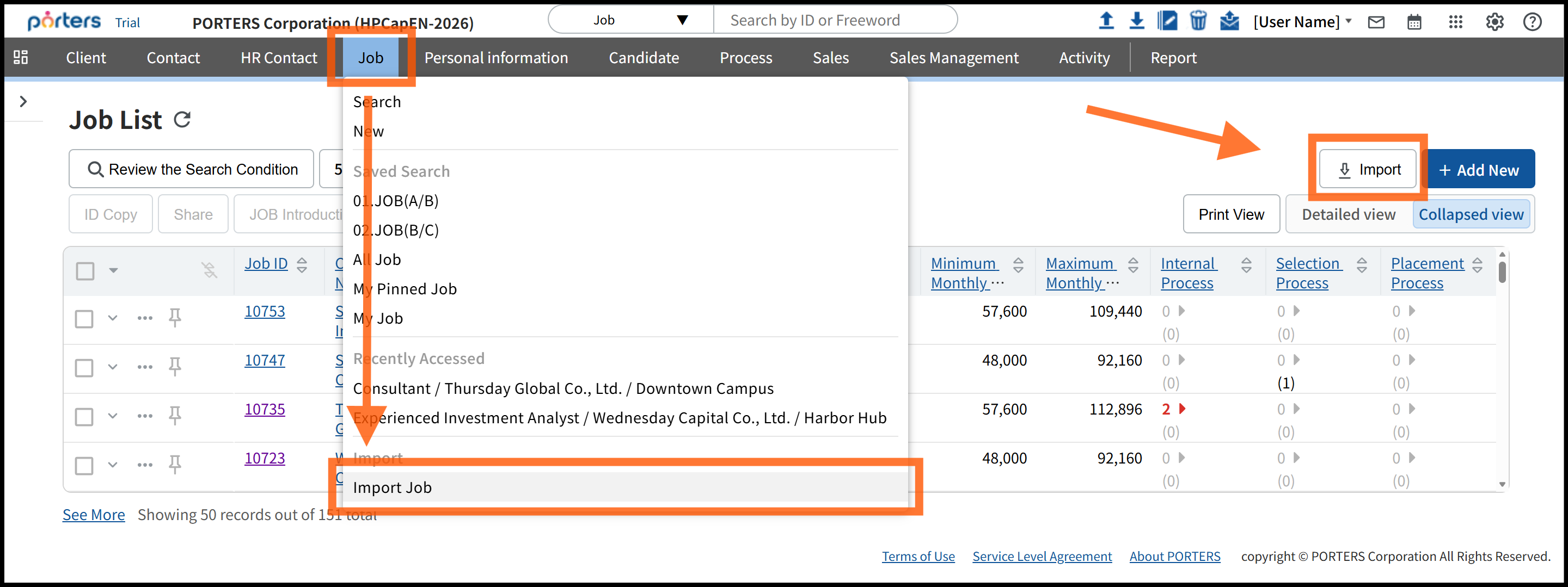
Task: Click the Import button
Action: 1368,170
